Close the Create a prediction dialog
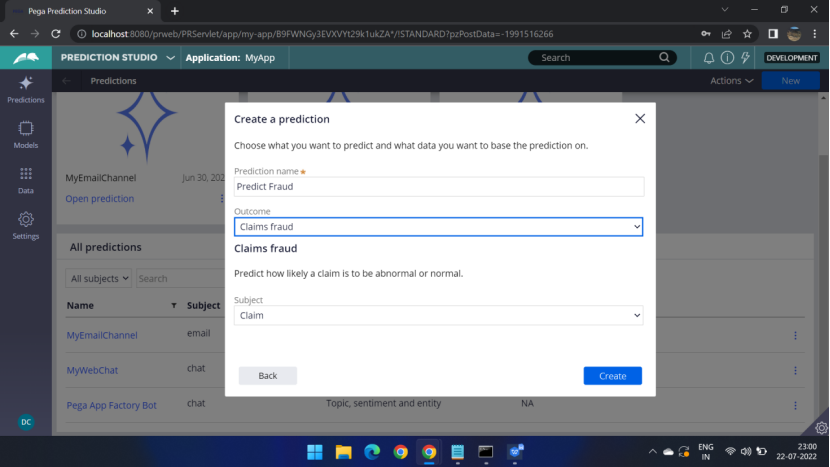830x467 pixels. click(640, 119)
